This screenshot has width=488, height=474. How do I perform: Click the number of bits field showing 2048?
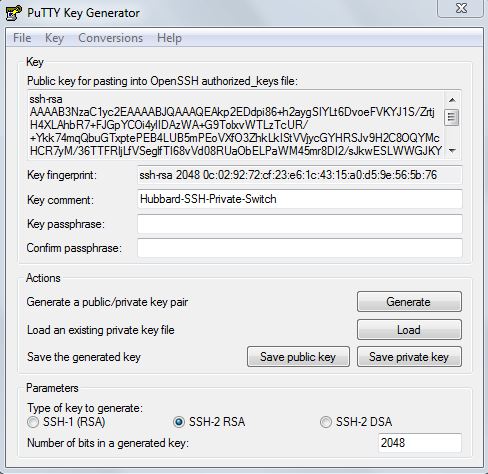click(x=420, y=443)
